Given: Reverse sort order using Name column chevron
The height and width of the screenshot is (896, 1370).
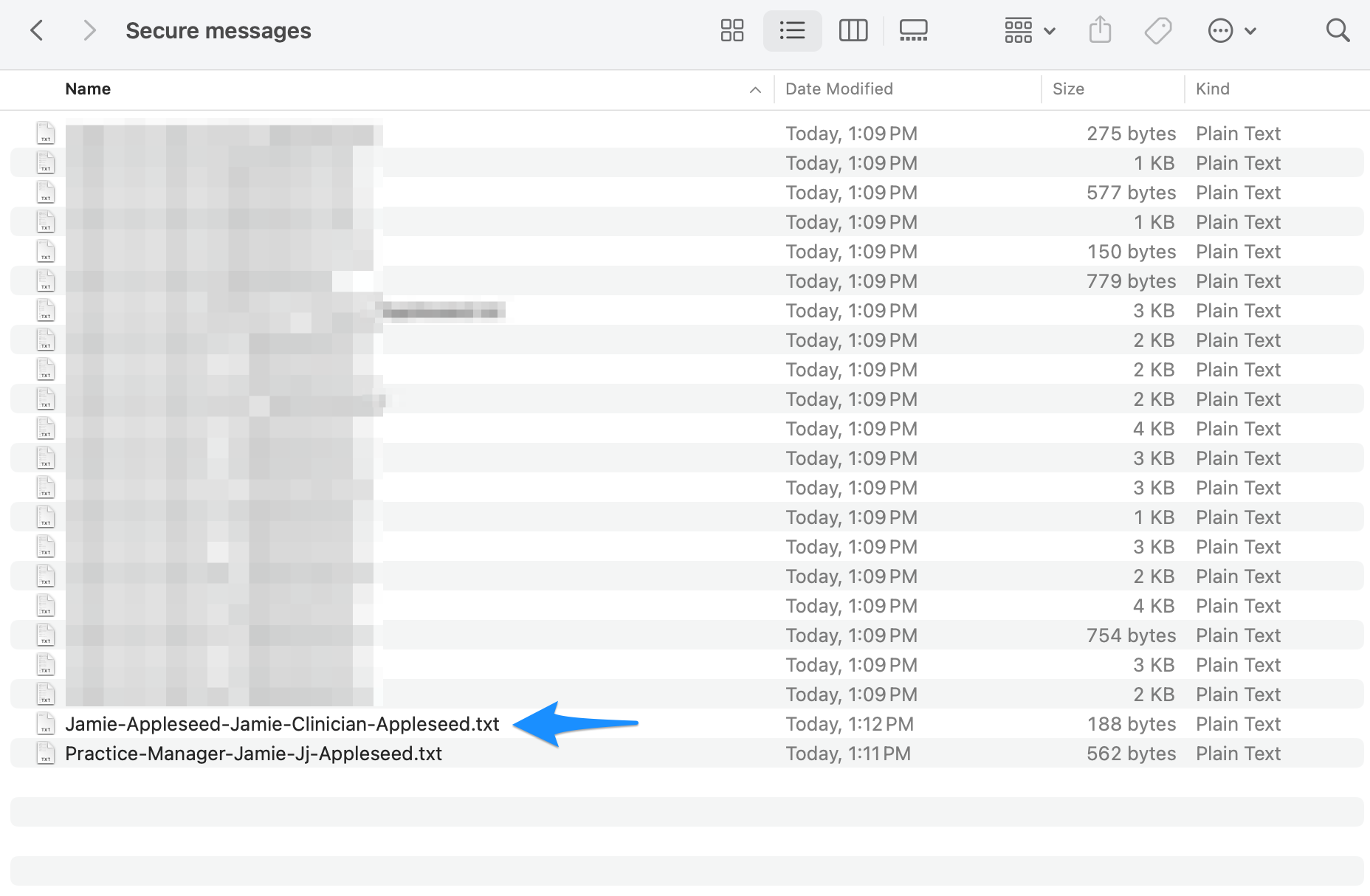Looking at the screenshot, I should (x=754, y=89).
